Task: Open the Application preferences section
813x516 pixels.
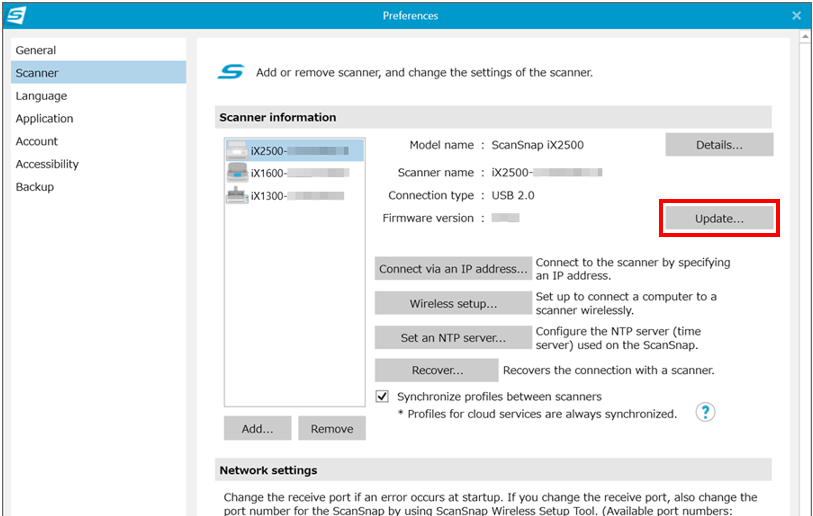Action: pos(99,118)
